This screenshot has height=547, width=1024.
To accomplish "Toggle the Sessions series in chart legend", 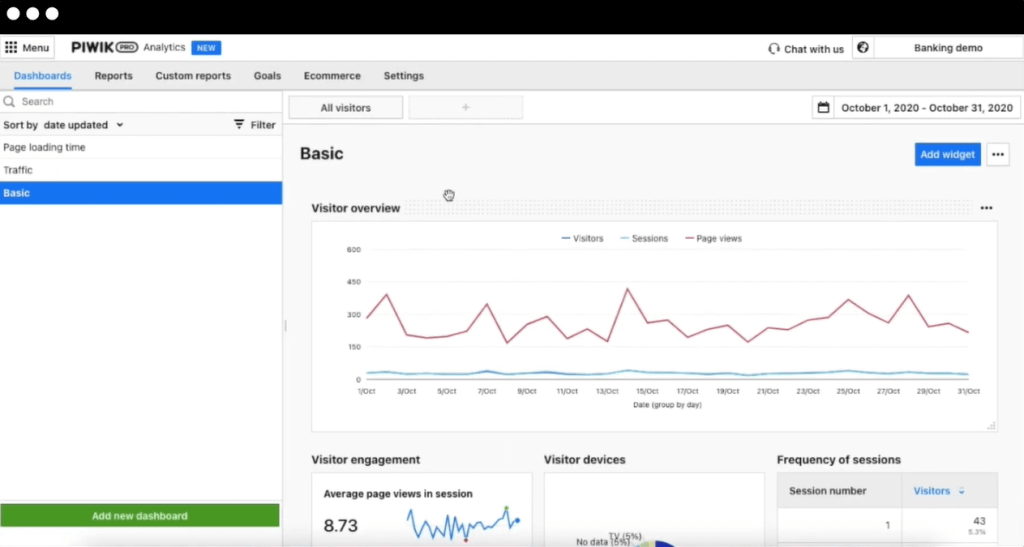I will (644, 238).
